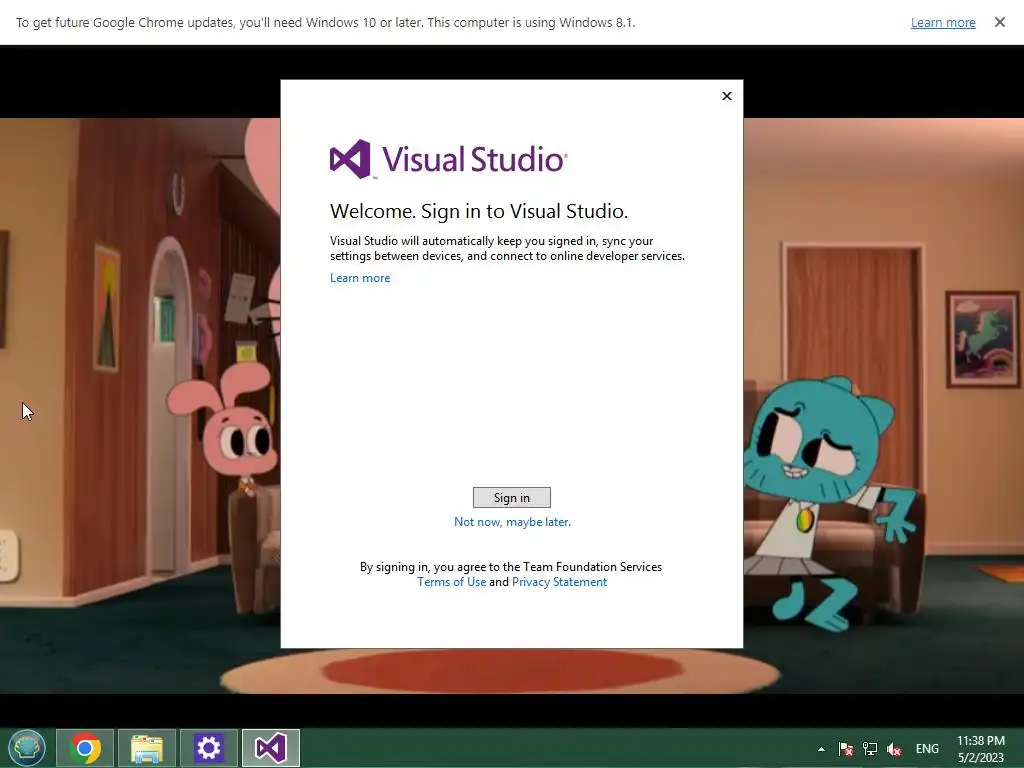This screenshot has height=768, width=1024.
Task: Click the Sign in button
Action: coord(511,498)
